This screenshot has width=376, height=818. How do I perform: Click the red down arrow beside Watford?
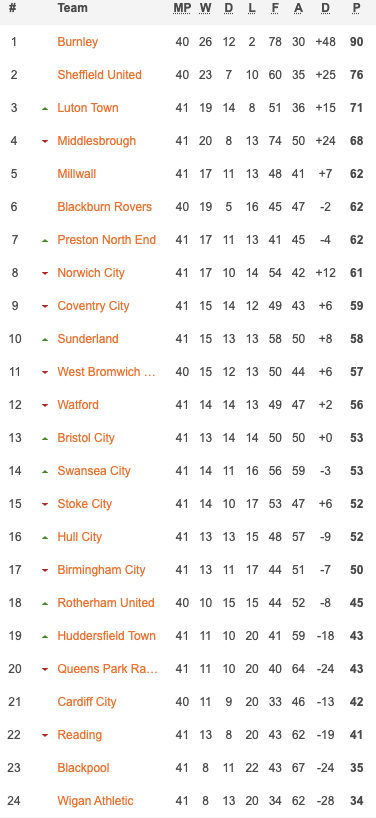(x=45, y=405)
